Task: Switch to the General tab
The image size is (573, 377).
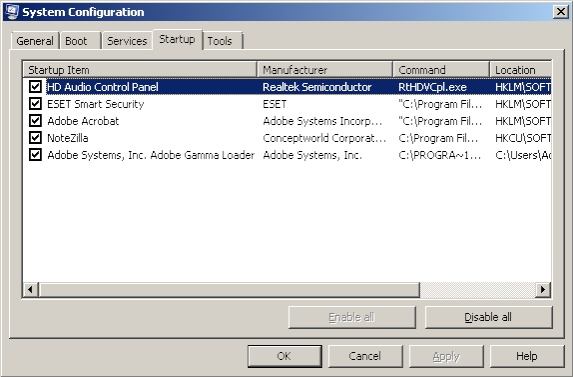Action: (35, 41)
